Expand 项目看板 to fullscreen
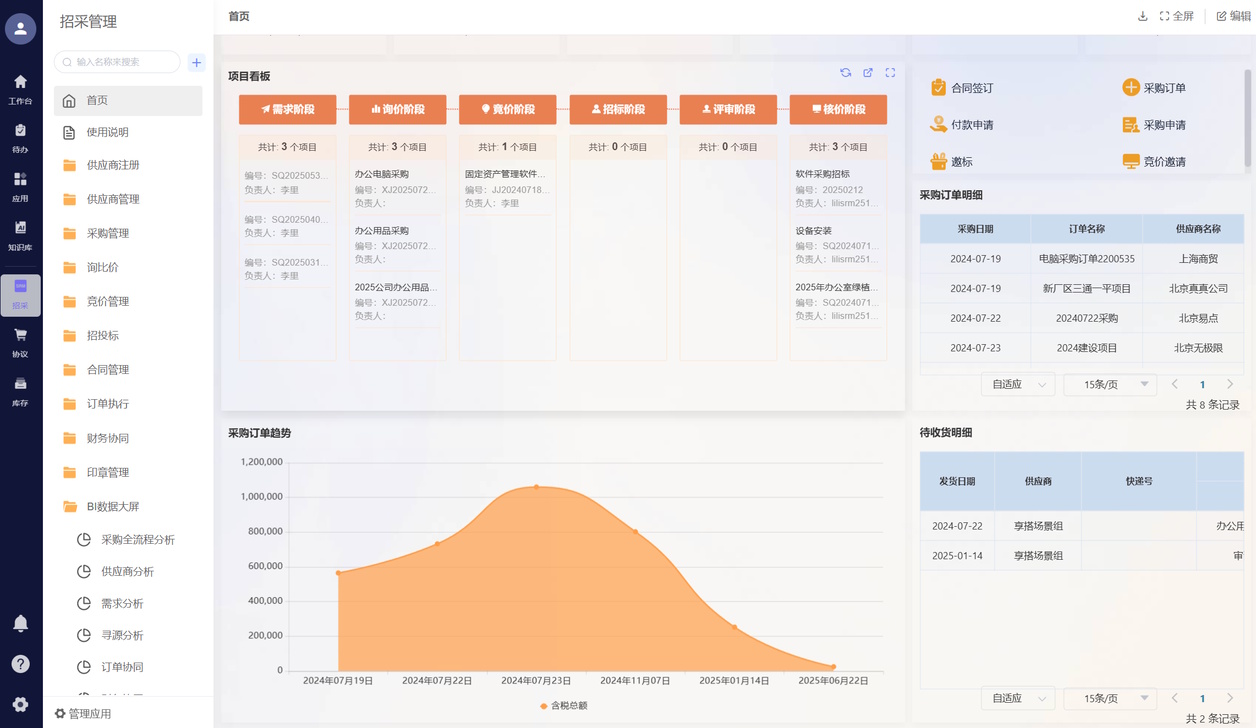Screen dimensions: 1256x728 (x=890, y=73)
